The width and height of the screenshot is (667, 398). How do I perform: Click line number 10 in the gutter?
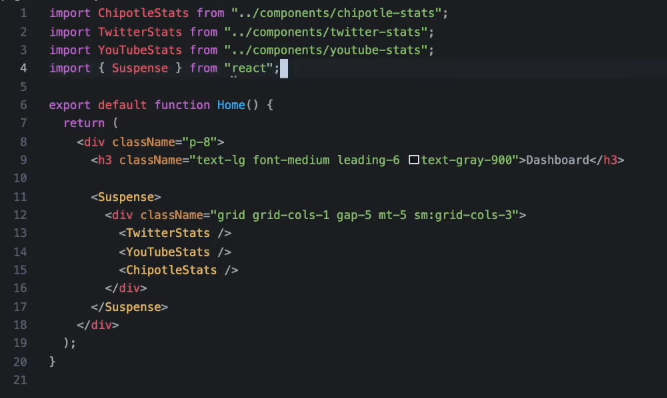coord(20,178)
